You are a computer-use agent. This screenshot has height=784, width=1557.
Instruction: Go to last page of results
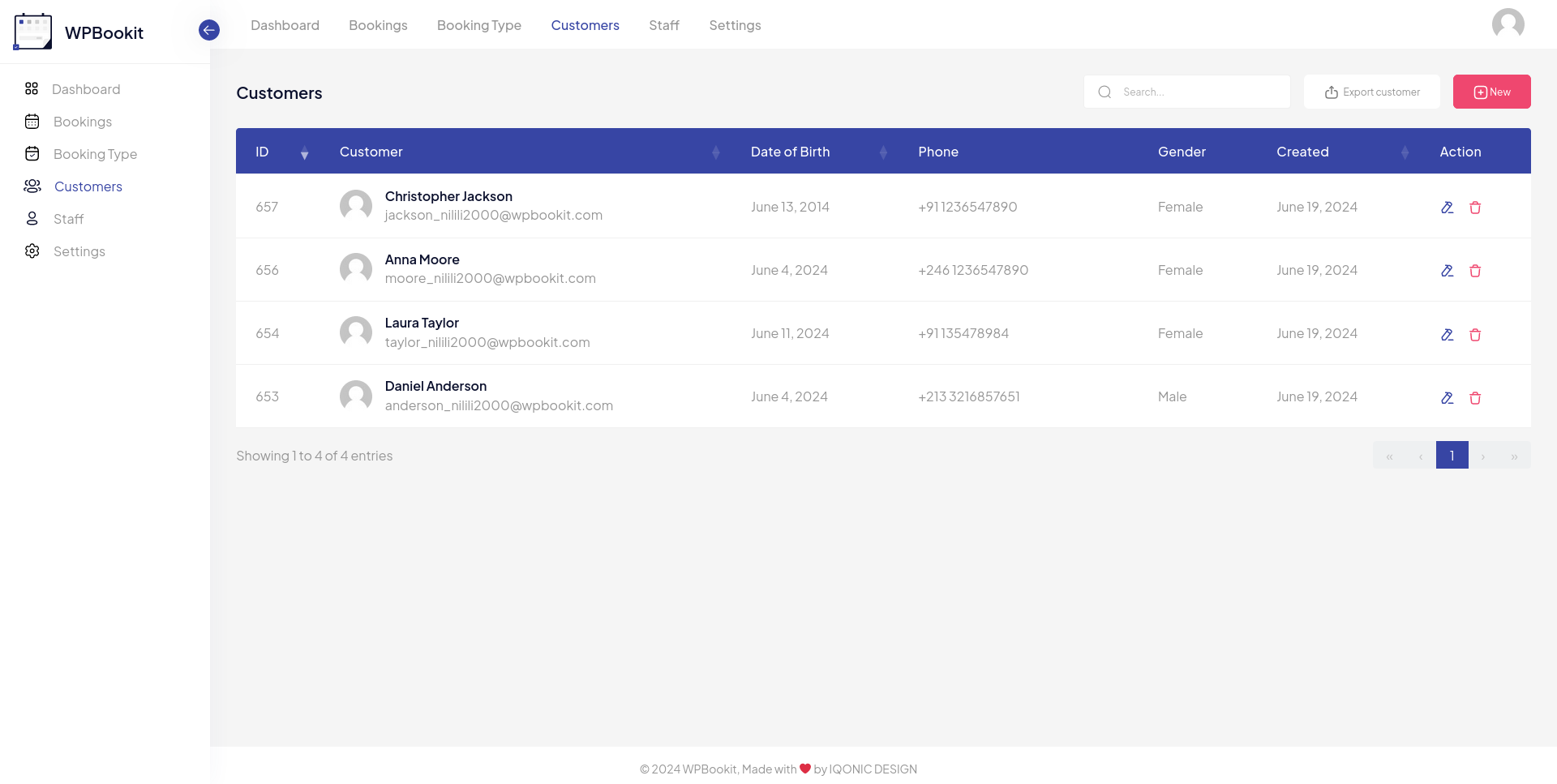point(1514,456)
